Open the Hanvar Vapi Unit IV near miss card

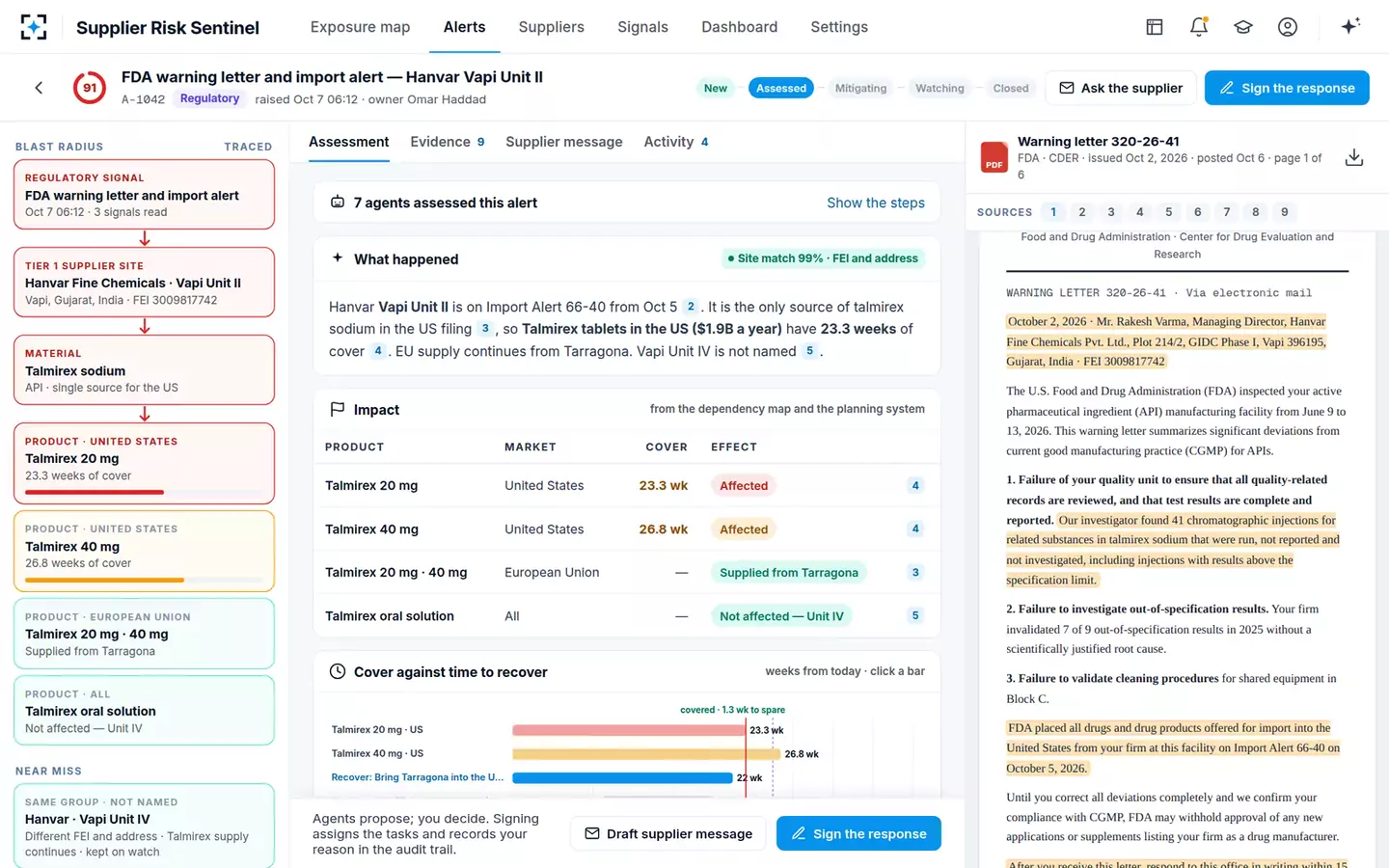pos(144,826)
